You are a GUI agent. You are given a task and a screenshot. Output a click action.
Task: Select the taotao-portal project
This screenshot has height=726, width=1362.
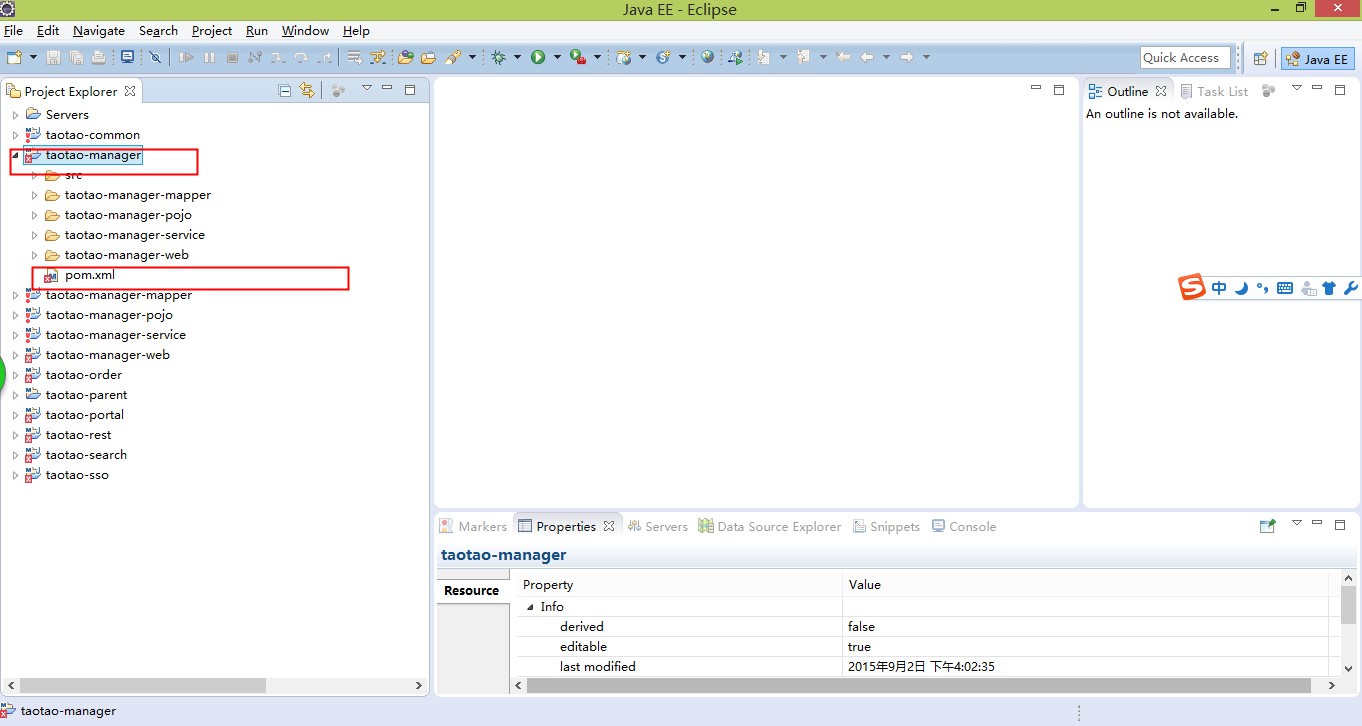coord(84,415)
